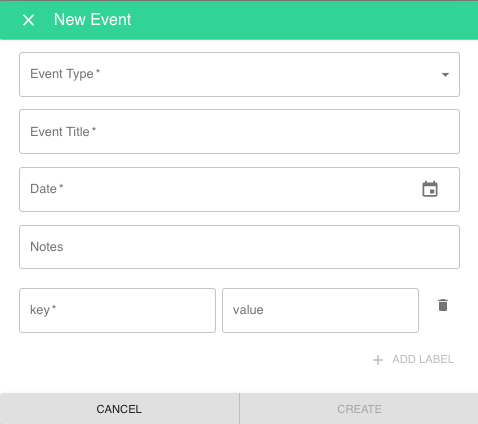Click the CREATE button
This screenshot has height=424, width=478.
coord(359,409)
